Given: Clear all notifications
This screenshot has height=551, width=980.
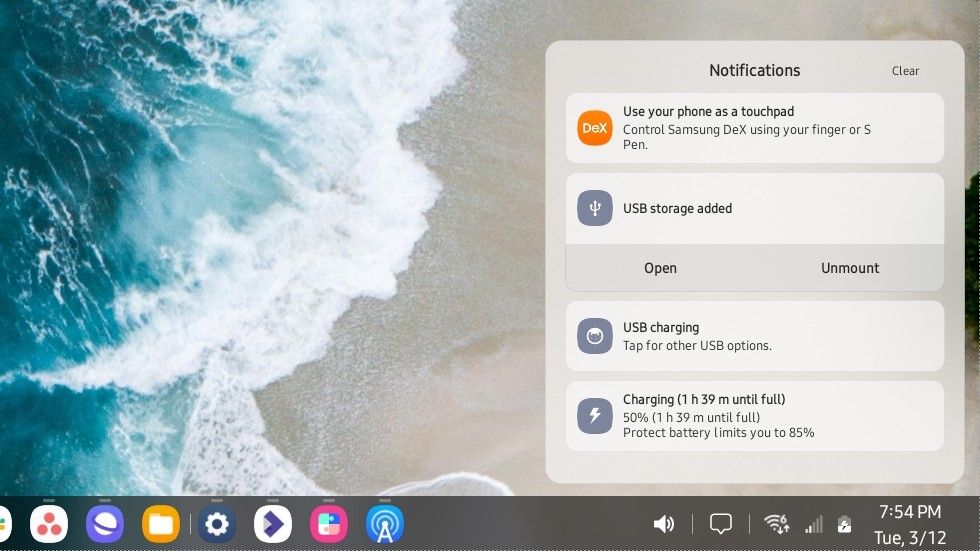Looking at the screenshot, I should pyautogui.click(x=905, y=71).
